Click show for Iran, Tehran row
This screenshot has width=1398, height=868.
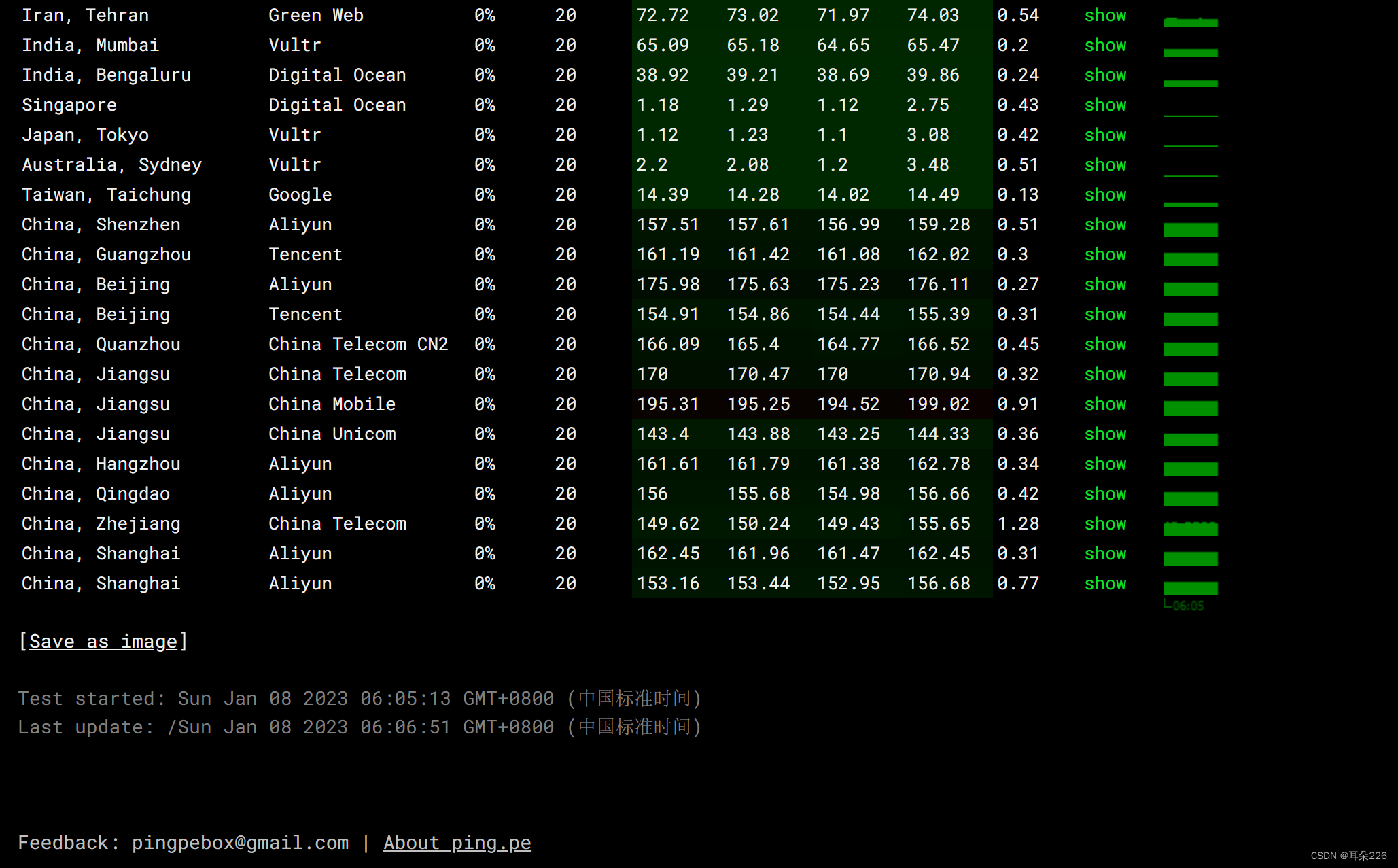pyautogui.click(x=1105, y=16)
